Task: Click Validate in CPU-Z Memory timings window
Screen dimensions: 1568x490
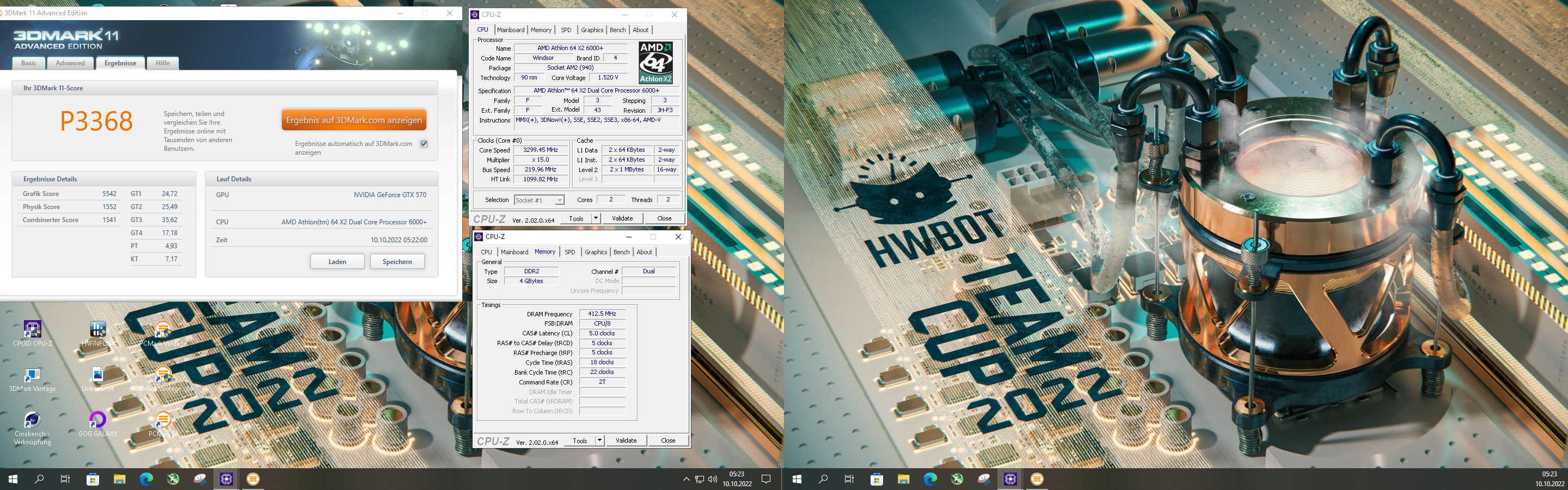Action: (x=626, y=440)
